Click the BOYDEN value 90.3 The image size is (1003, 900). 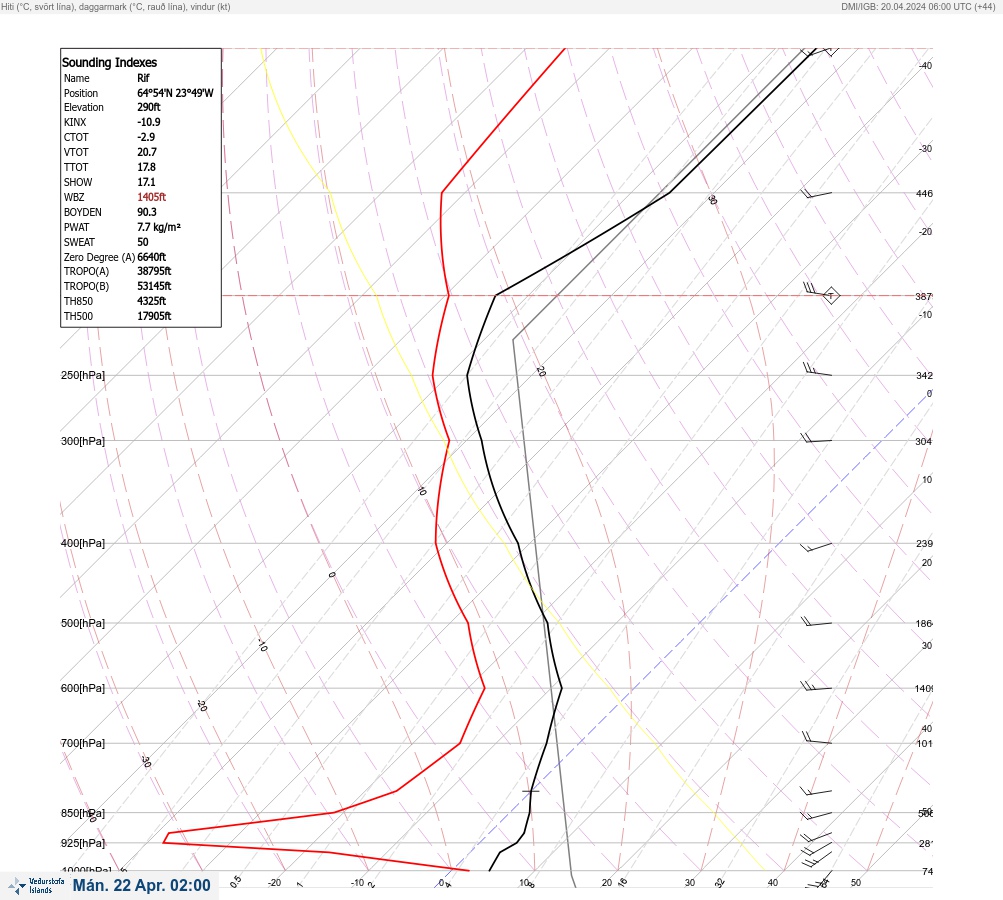pos(147,212)
